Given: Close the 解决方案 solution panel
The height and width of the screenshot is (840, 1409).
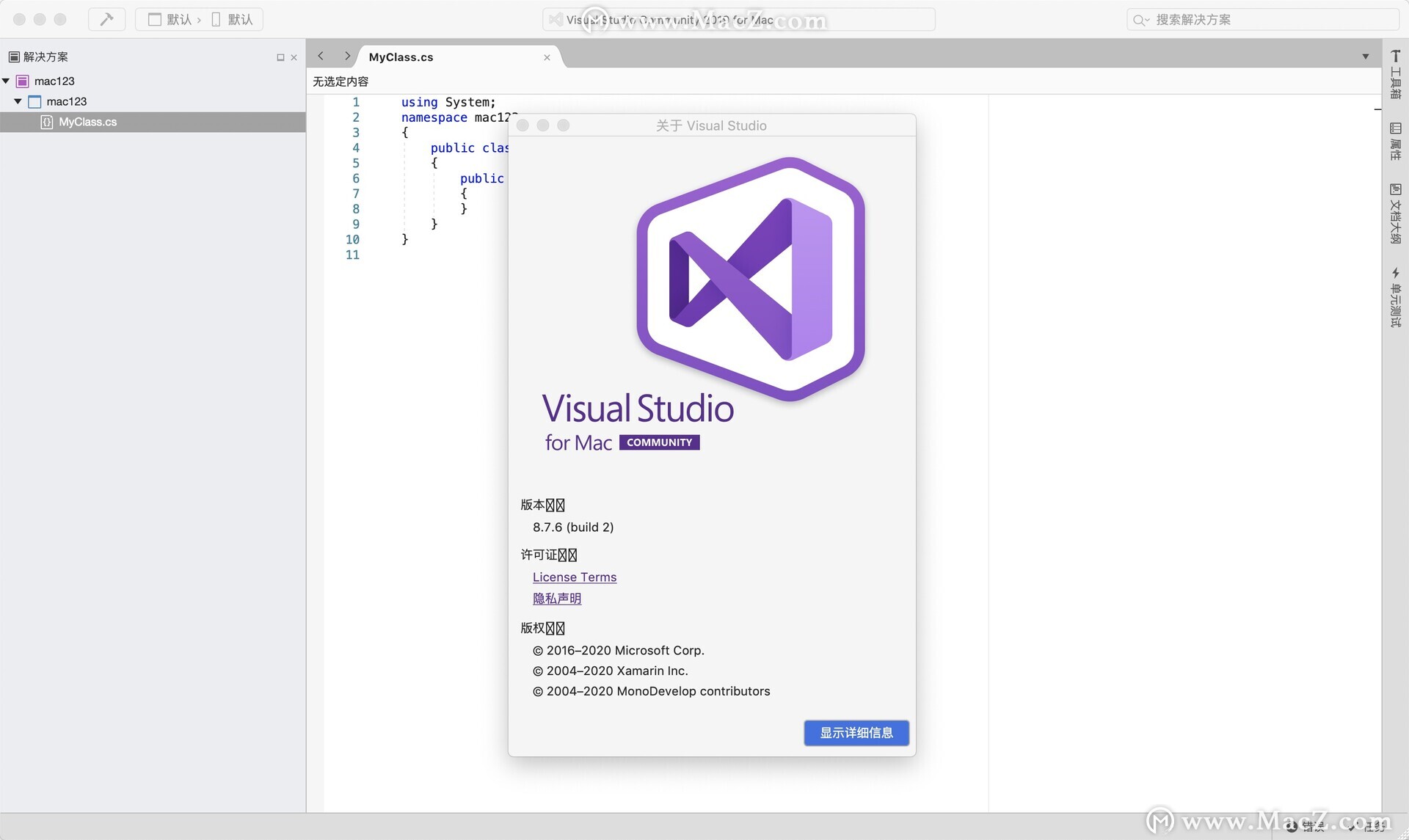Looking at the screenshot, I should tap(294, 57).
